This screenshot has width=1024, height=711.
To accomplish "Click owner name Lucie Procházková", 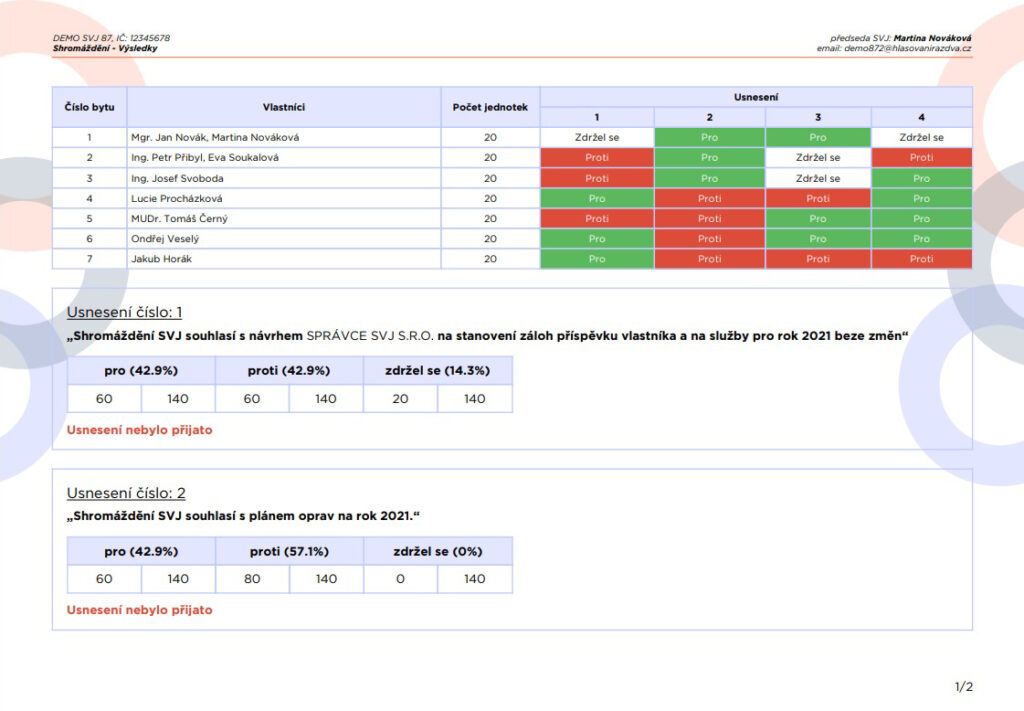I will 176,198.
